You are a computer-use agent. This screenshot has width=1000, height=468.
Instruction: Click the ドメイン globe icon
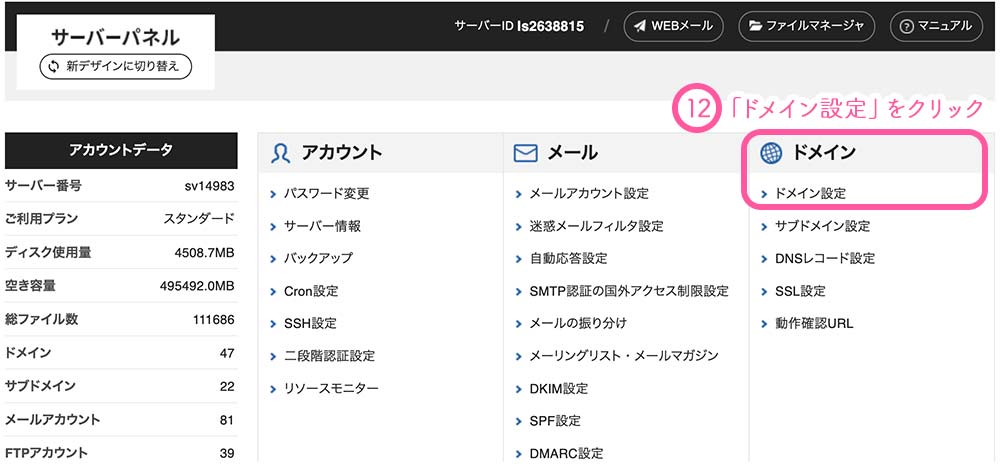(771, 153)
